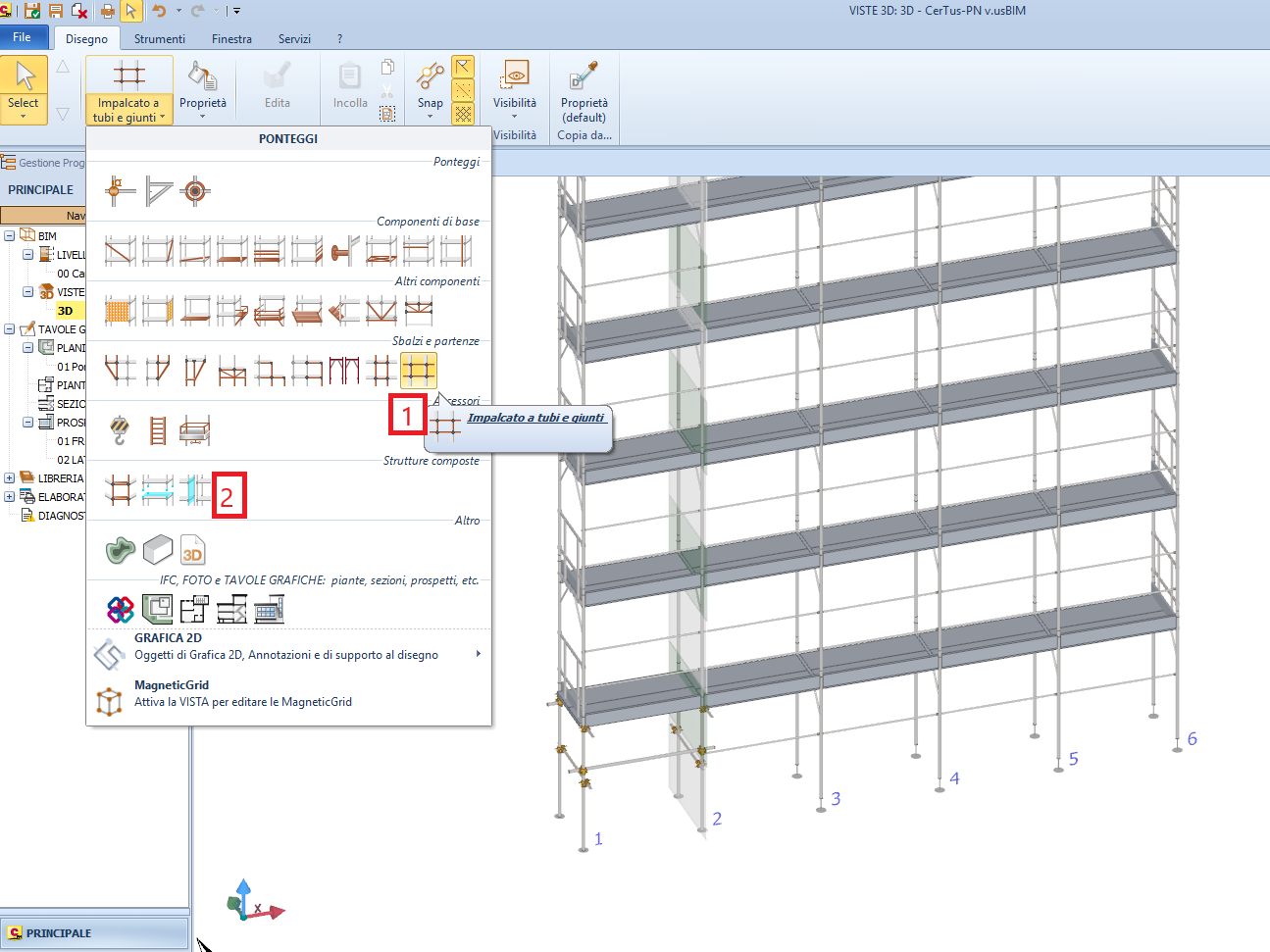Select the wall anchor component icon
The height and width of the screenshot is (952, 1270).
343,251
